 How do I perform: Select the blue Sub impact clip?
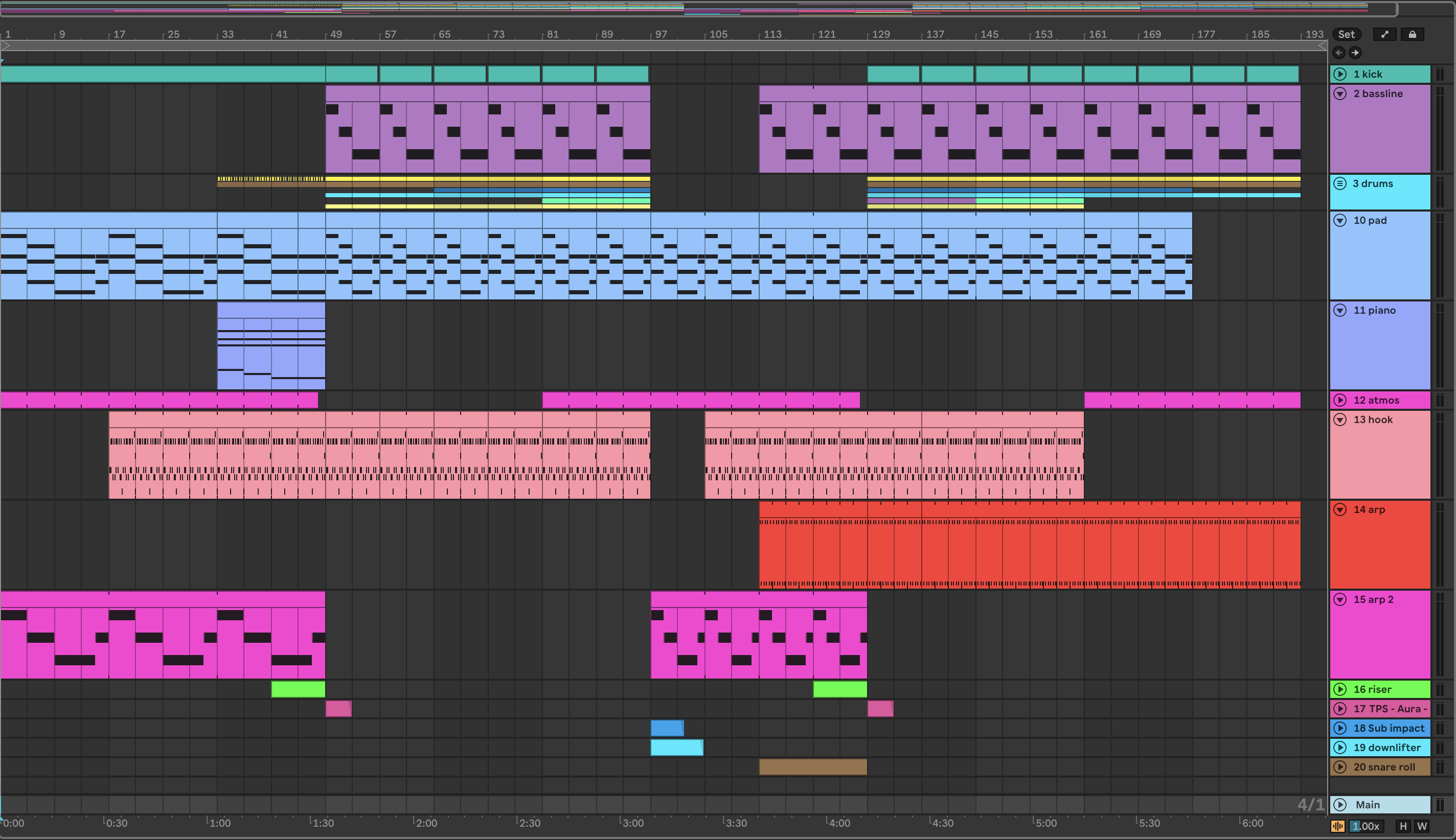coord(668,728)
